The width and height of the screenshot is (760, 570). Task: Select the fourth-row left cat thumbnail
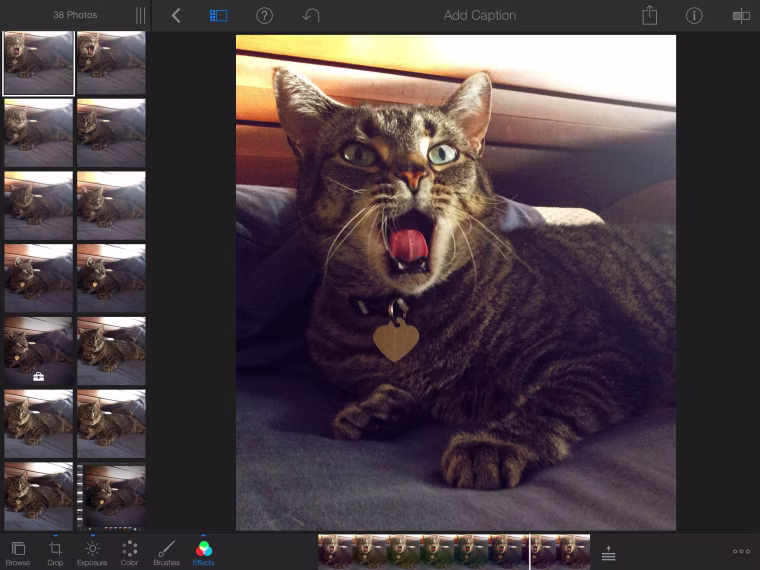pyautogui.click(x=39, y=279)
